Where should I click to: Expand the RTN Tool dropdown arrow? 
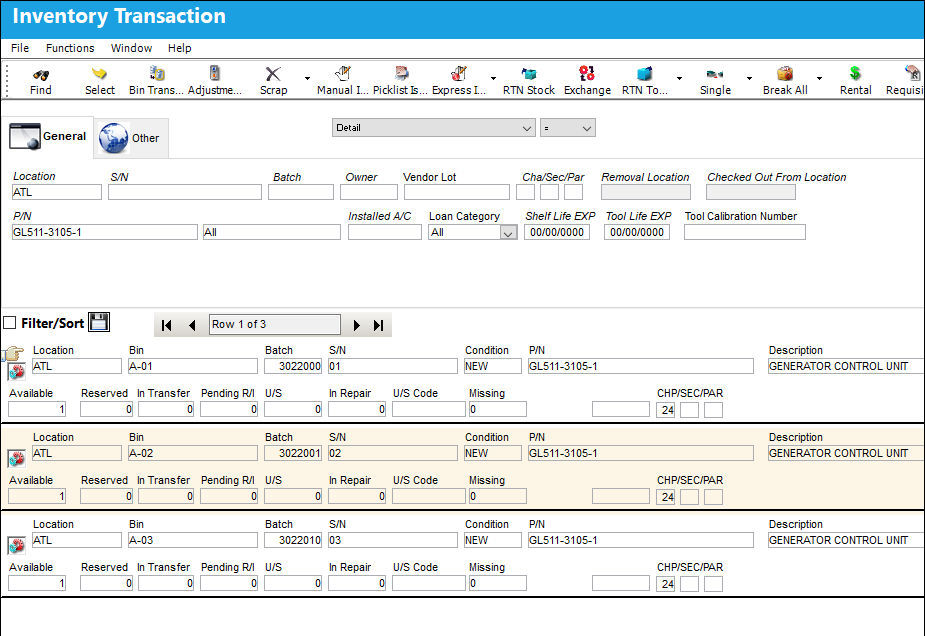(680, 78)
